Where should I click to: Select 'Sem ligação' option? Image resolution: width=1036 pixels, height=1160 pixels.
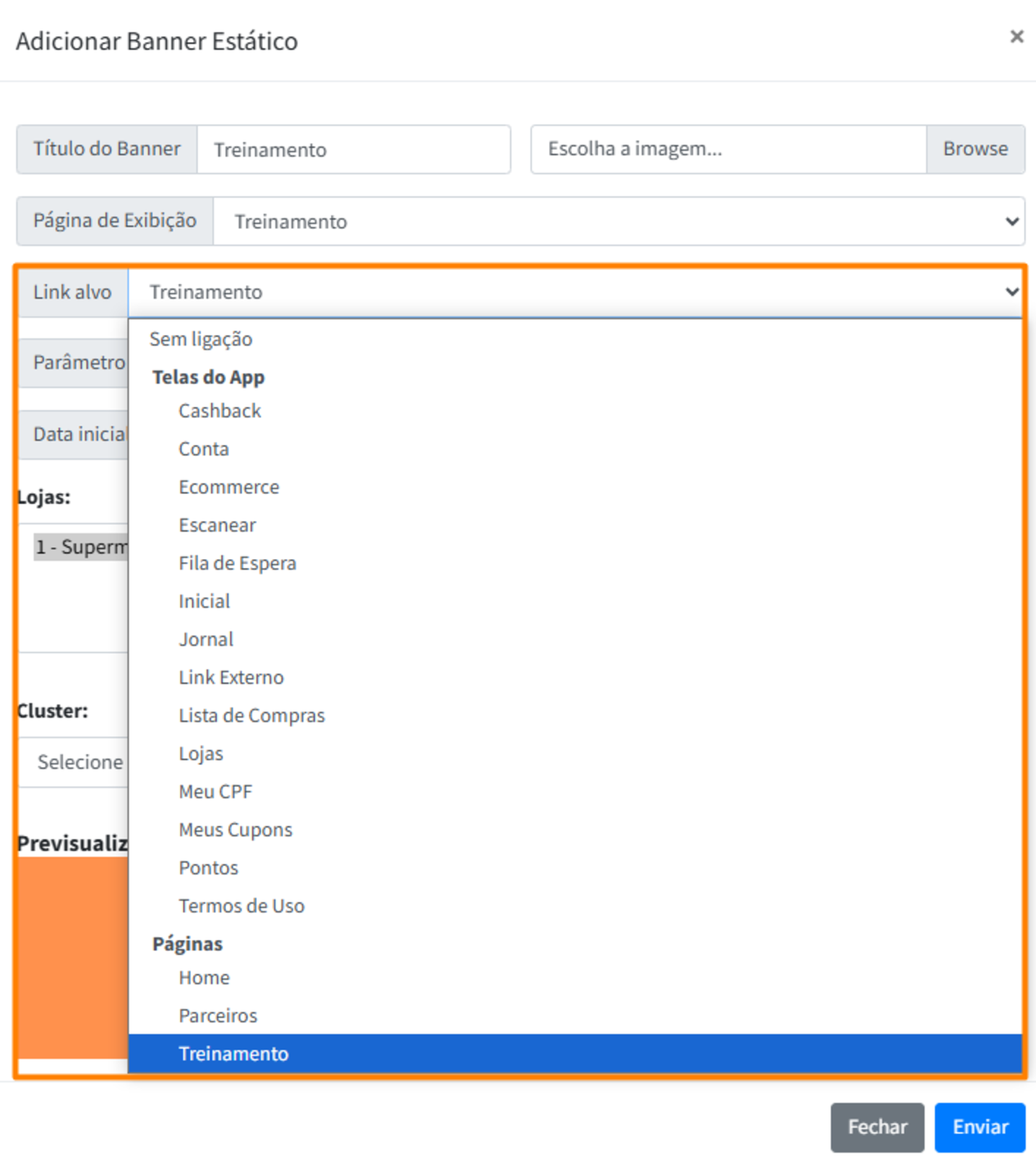tap(201, 339)
